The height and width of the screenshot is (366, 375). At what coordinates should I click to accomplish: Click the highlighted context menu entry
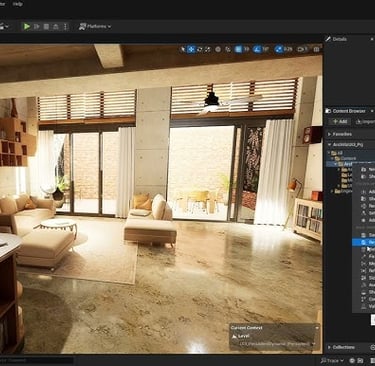(363, 242)
